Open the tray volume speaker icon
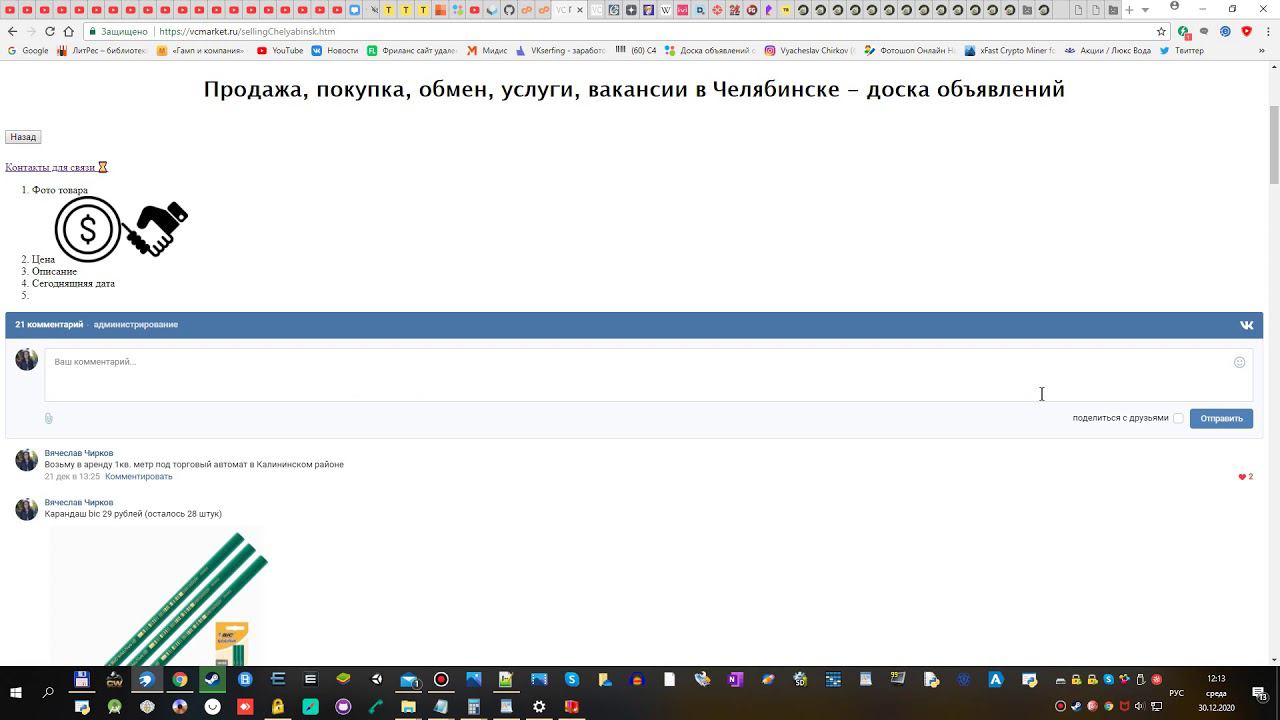The height and width of the screenshot is (720, 1280). click(1139, 706)
